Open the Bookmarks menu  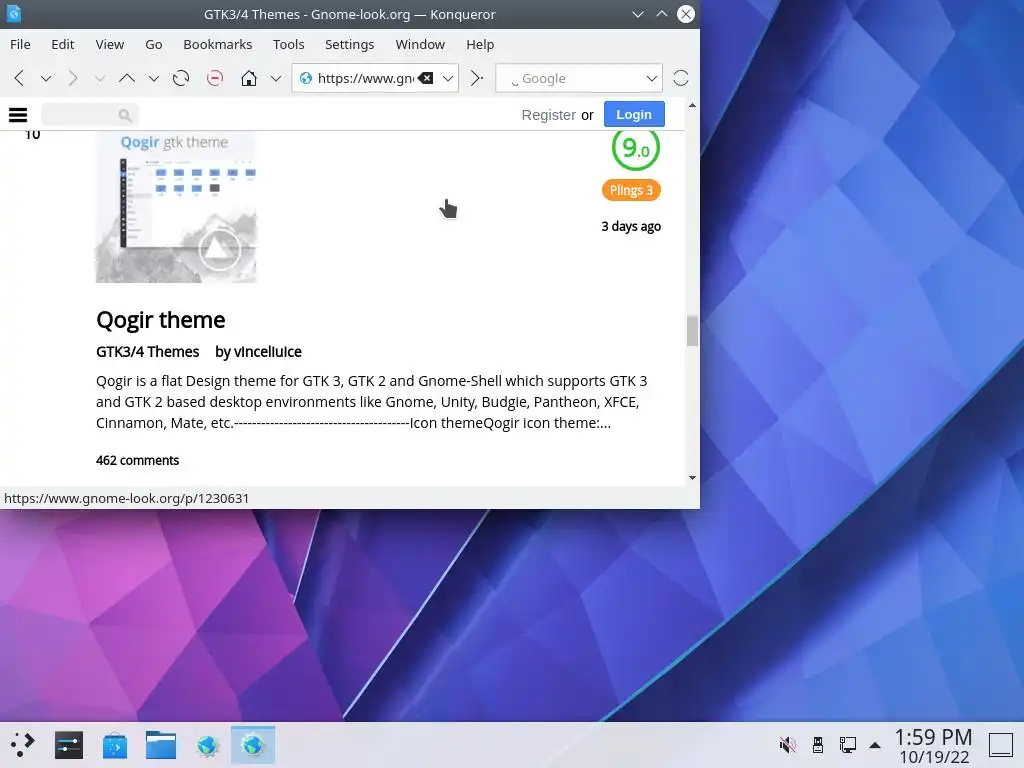tap(217, 44)
